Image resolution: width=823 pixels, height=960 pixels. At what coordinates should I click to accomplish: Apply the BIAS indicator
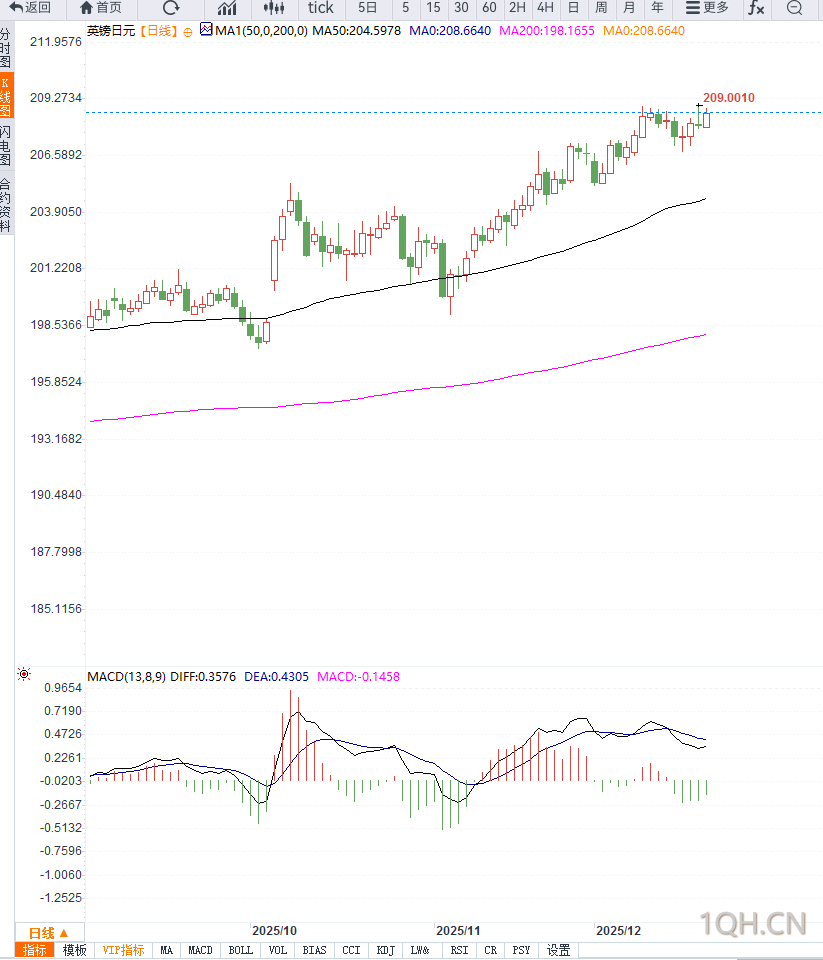[314, 950]
